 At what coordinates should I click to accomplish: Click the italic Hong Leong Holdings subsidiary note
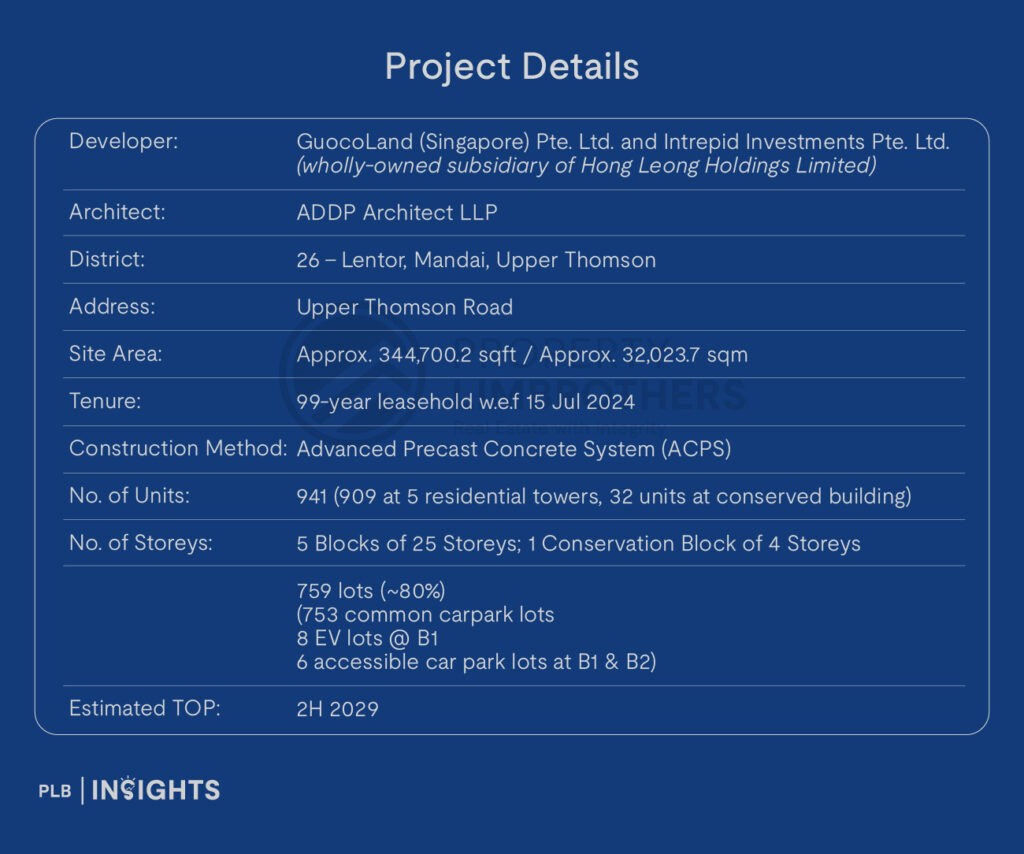point(586,165)
